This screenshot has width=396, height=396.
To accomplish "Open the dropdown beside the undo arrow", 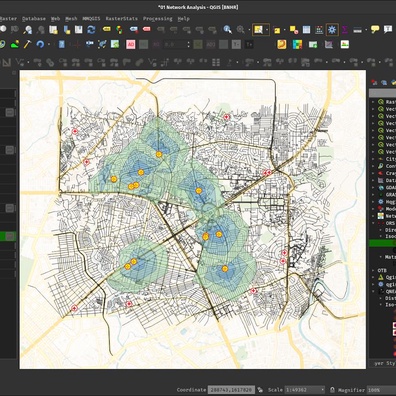I will click(x=49, y=44).
